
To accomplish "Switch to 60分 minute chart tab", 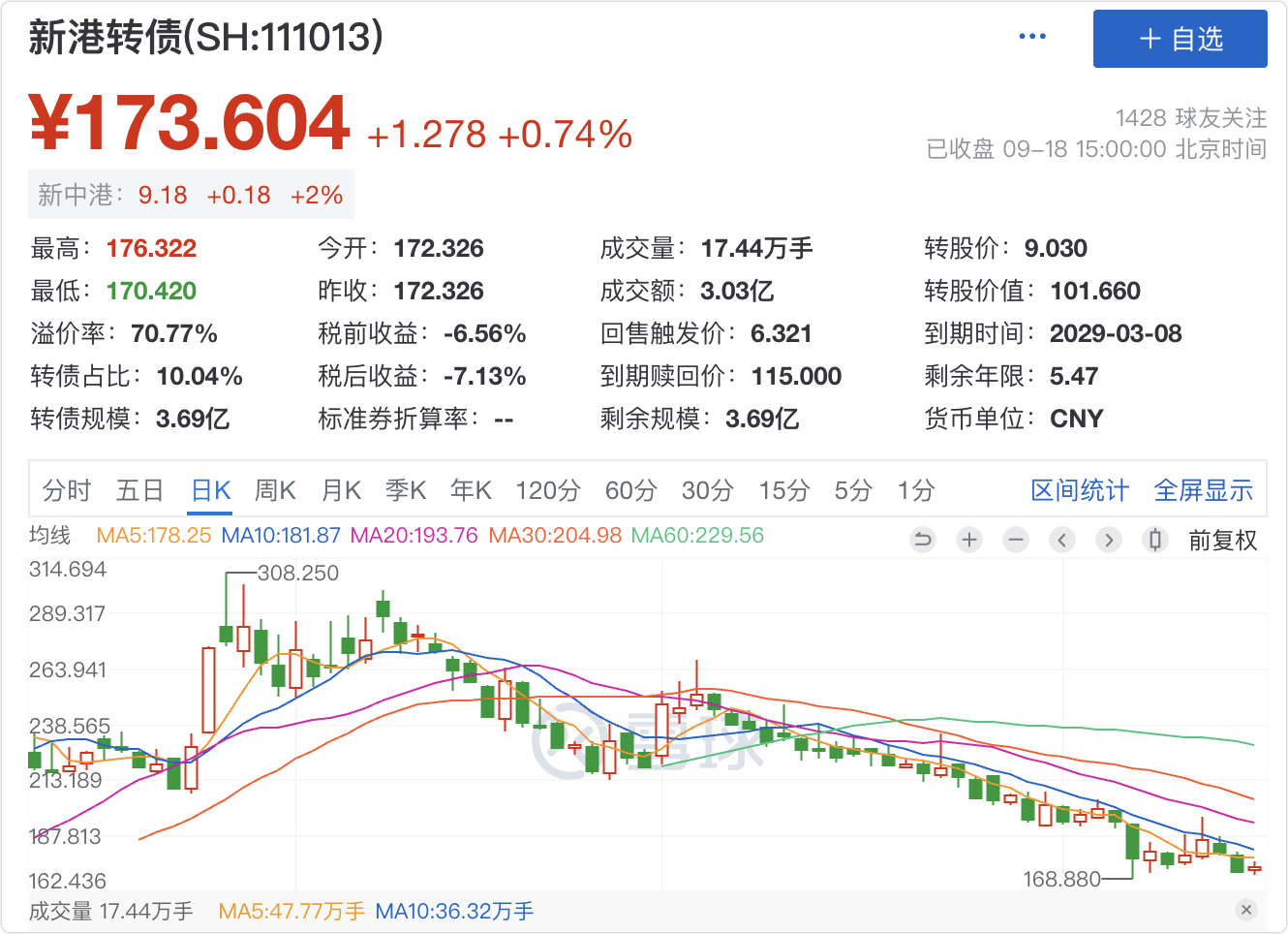I will click(630, 490).
